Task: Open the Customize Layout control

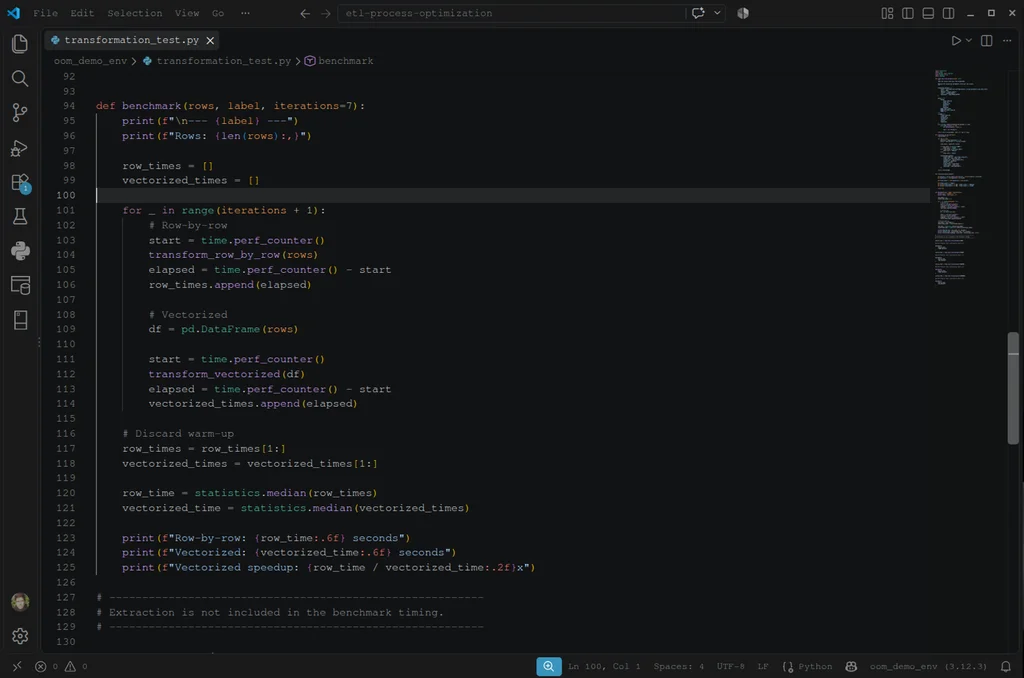Action: coord(887,13)
